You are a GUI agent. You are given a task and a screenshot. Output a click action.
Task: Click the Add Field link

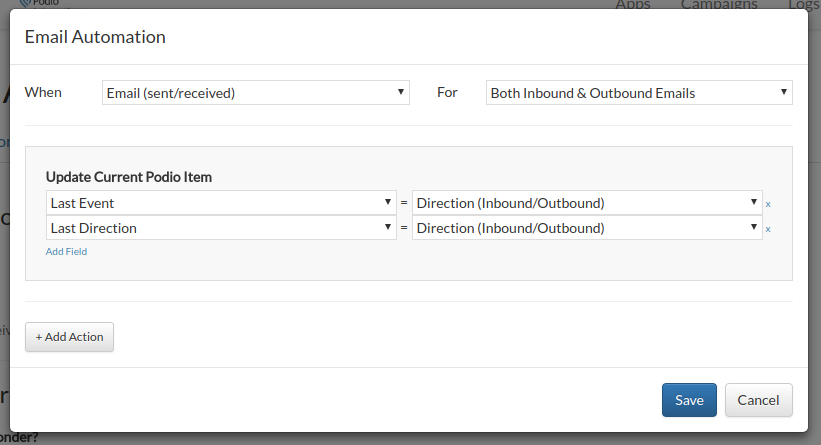tap(66, 252)
